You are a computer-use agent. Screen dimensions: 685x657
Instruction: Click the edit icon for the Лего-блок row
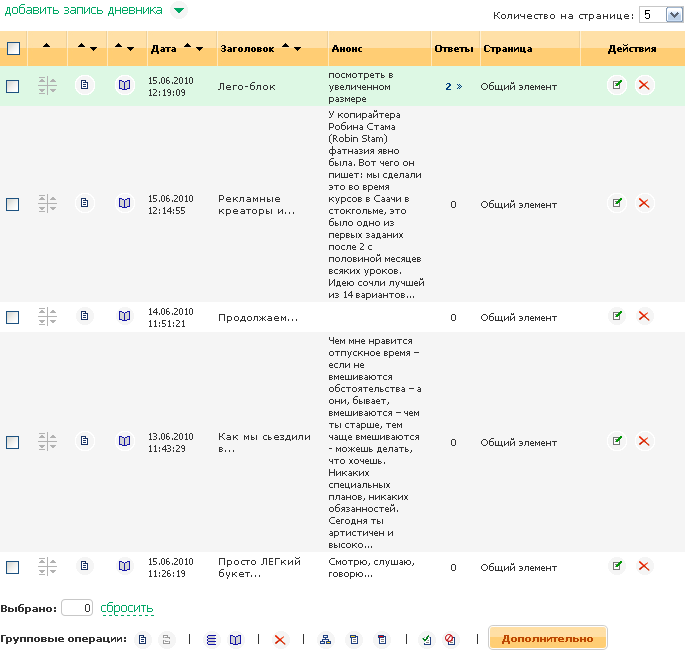pyautogui.click(x=617, y=86)
